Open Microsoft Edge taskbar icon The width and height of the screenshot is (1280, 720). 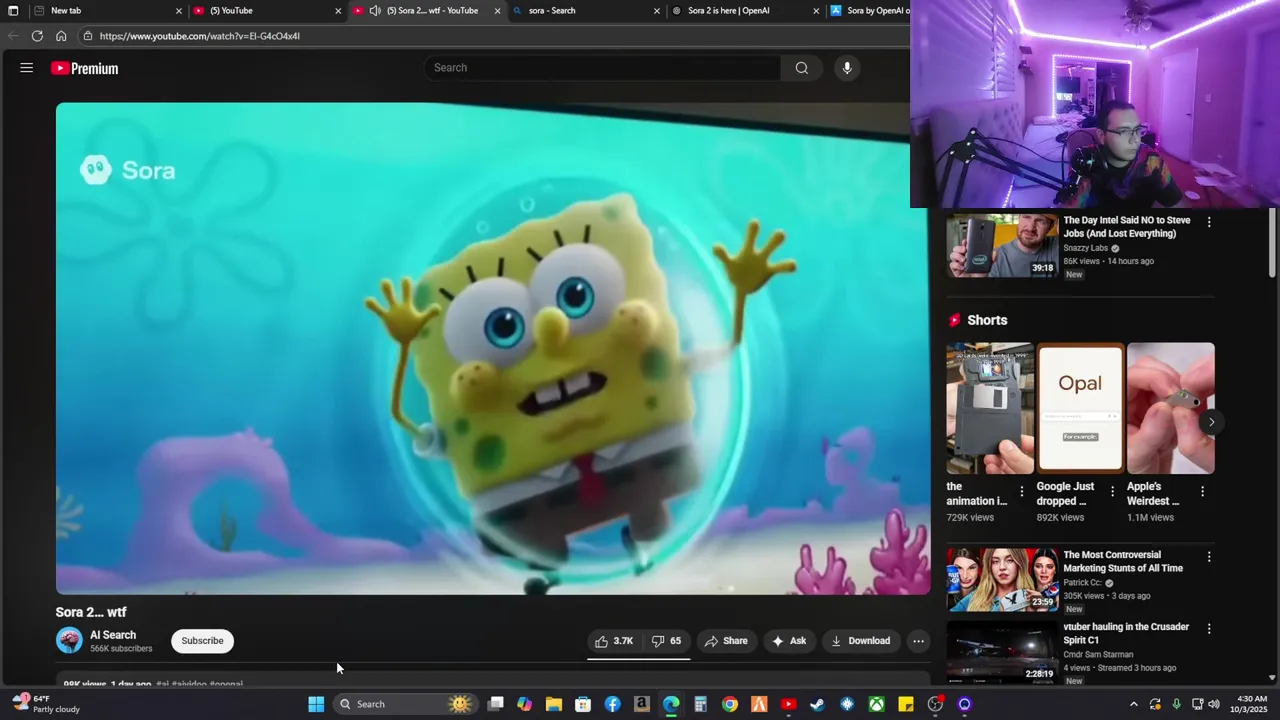point(671,704)
